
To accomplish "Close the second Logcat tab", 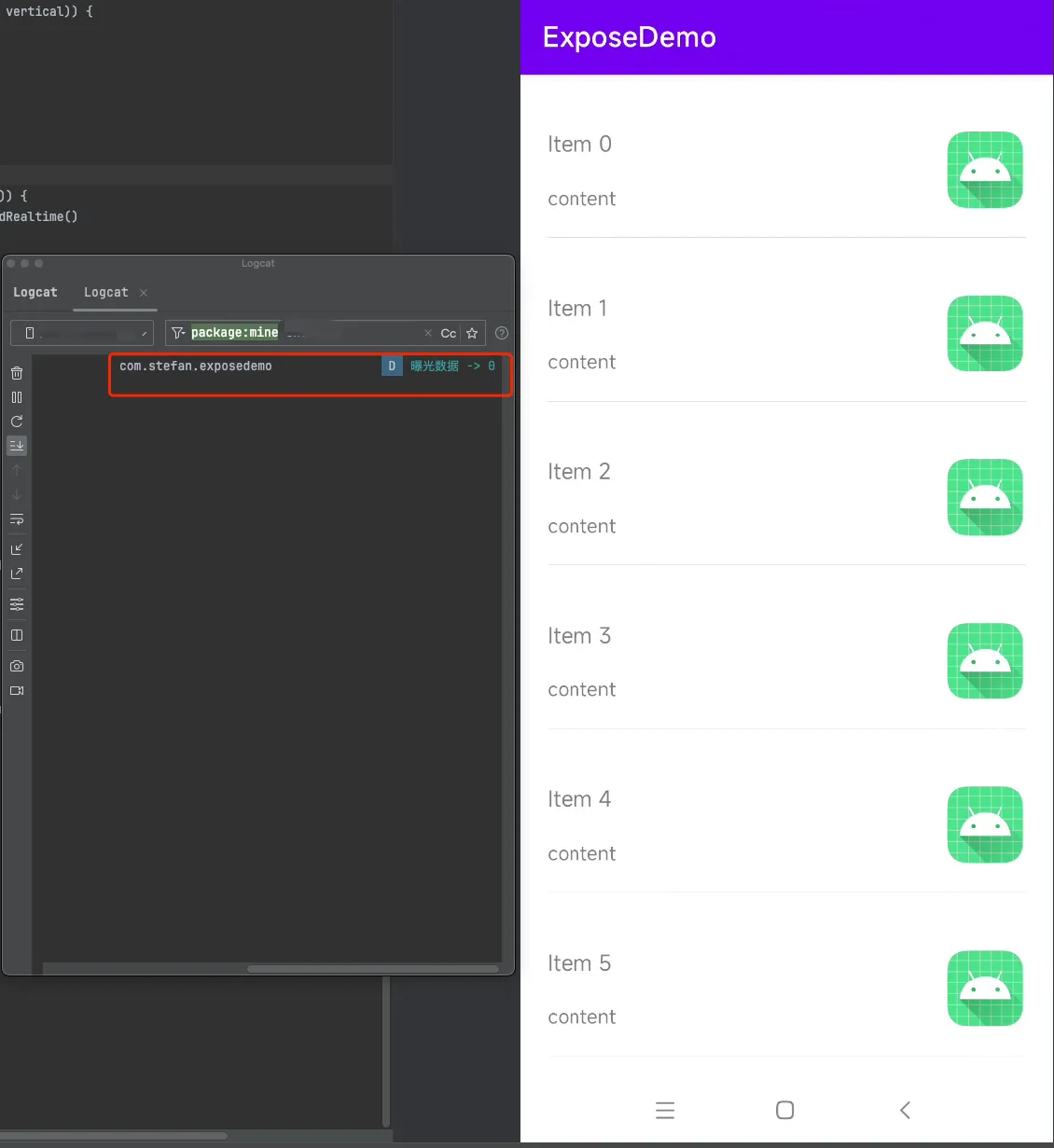I will pyautogui.click(x=144, y=293).
